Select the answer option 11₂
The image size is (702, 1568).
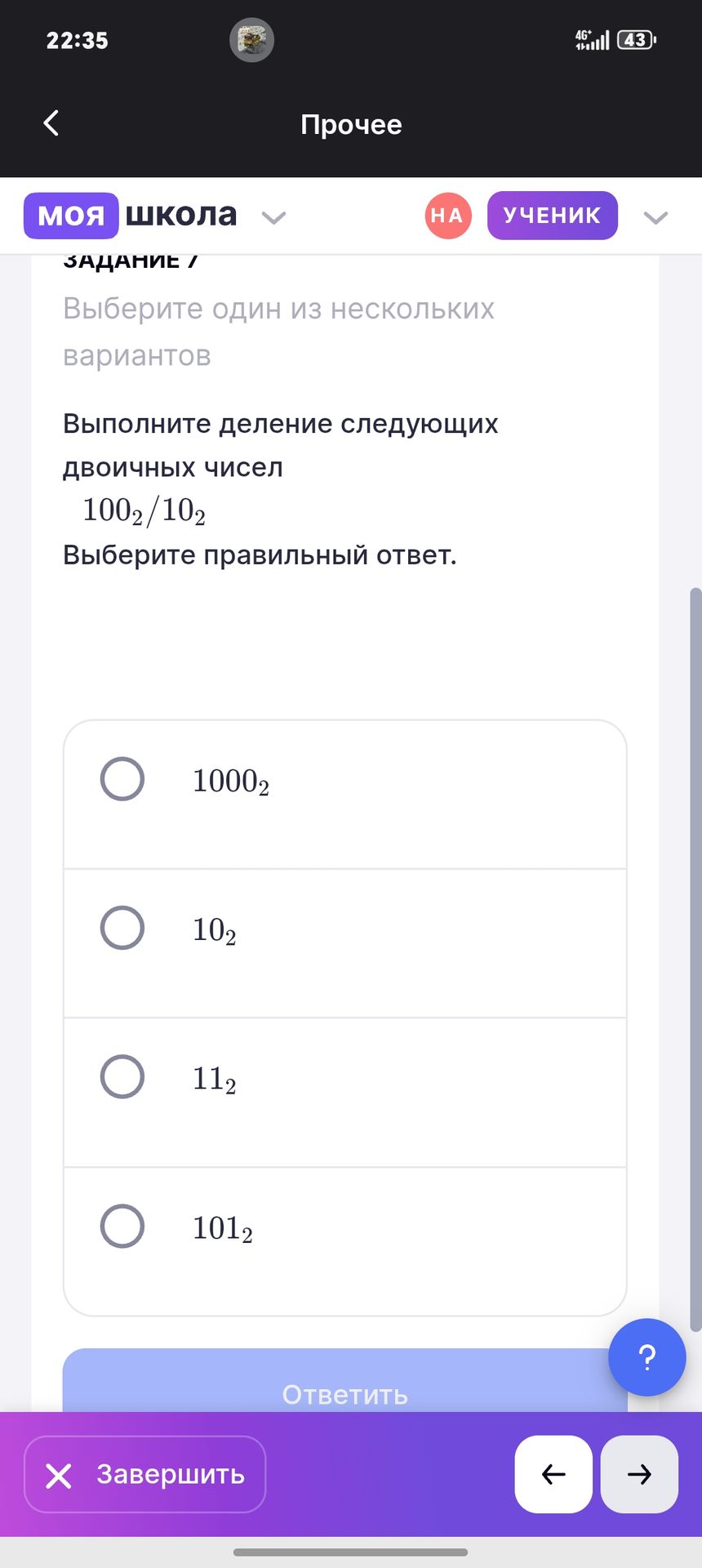coord(122,1076)
